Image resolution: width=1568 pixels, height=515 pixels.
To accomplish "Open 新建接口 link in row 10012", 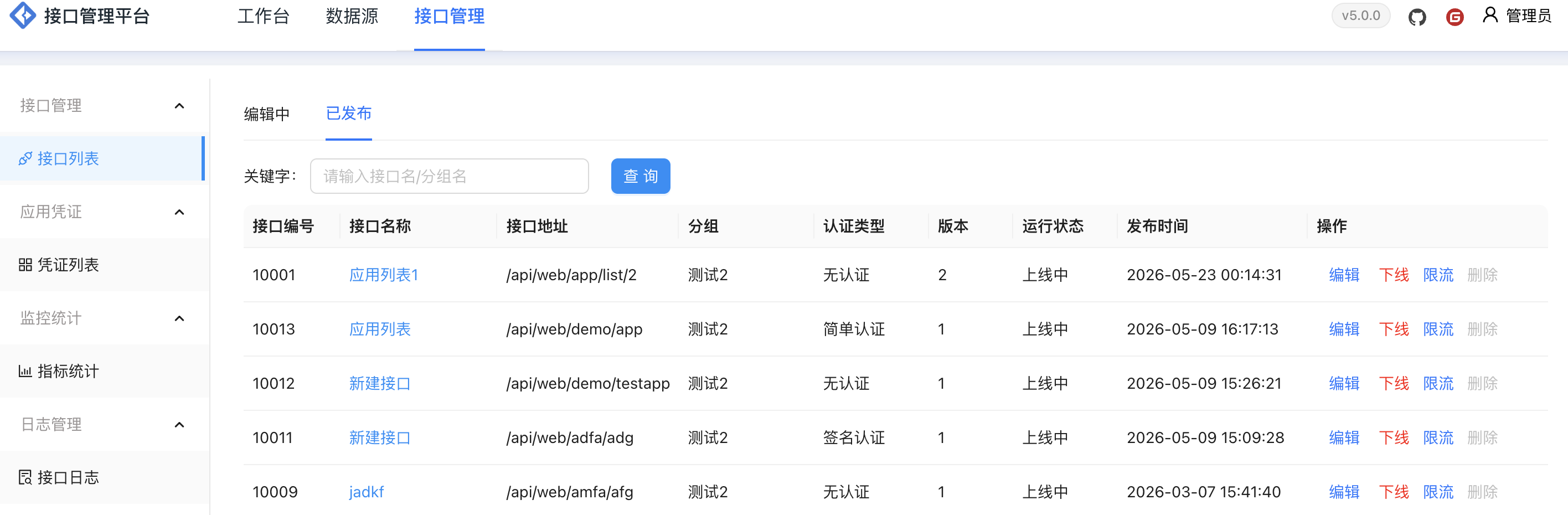I will pyautogui.click(x=380, y=384).
